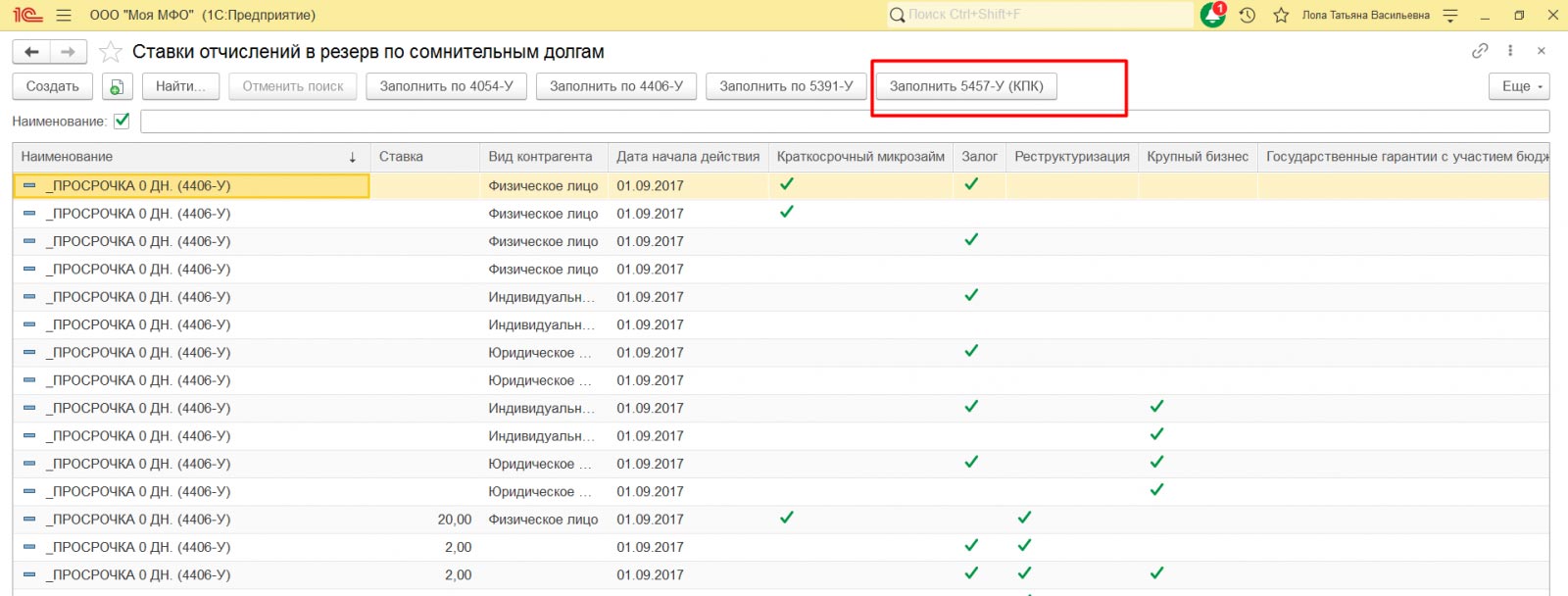
Task: Click Краткосрочный микрозайм checkmark in the 20,00 row
Action: tap(786, 518)
